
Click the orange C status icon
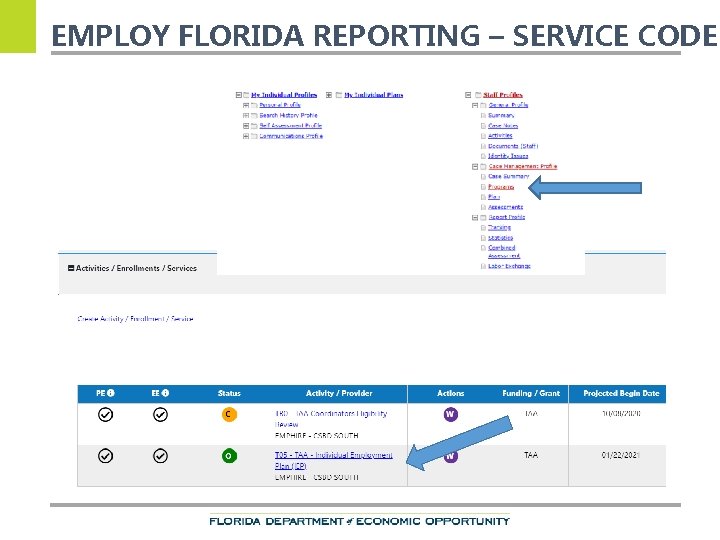pyautogui.click(x=229, y=414)
